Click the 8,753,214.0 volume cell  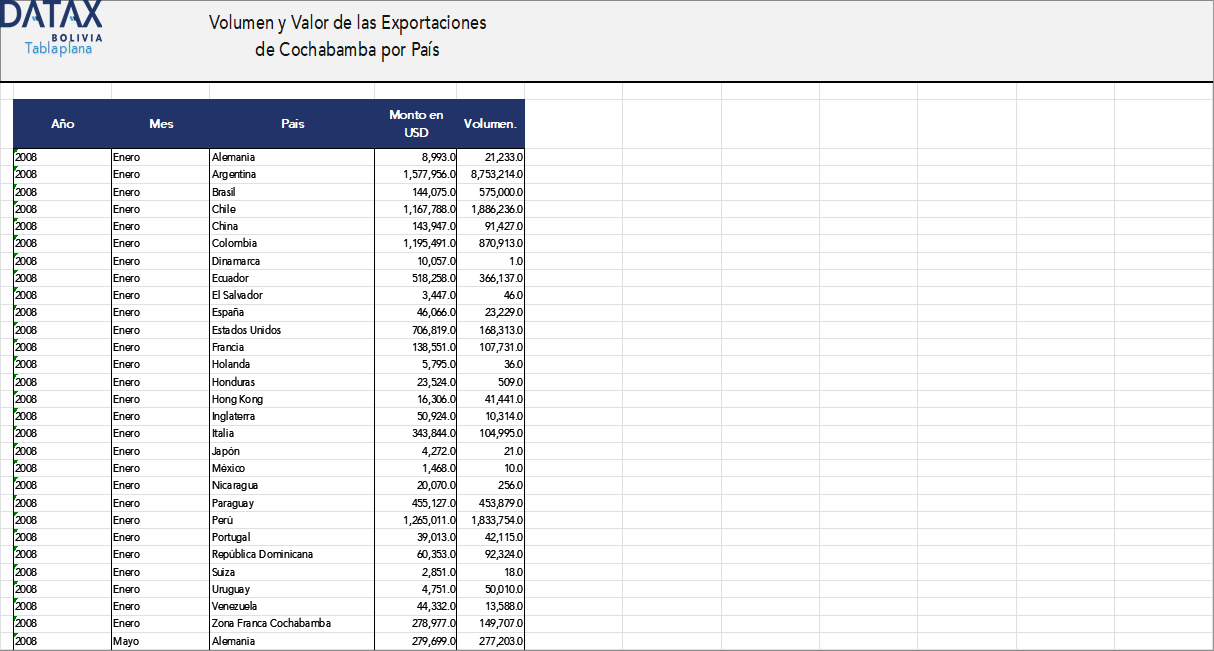[x=491, y=174]
